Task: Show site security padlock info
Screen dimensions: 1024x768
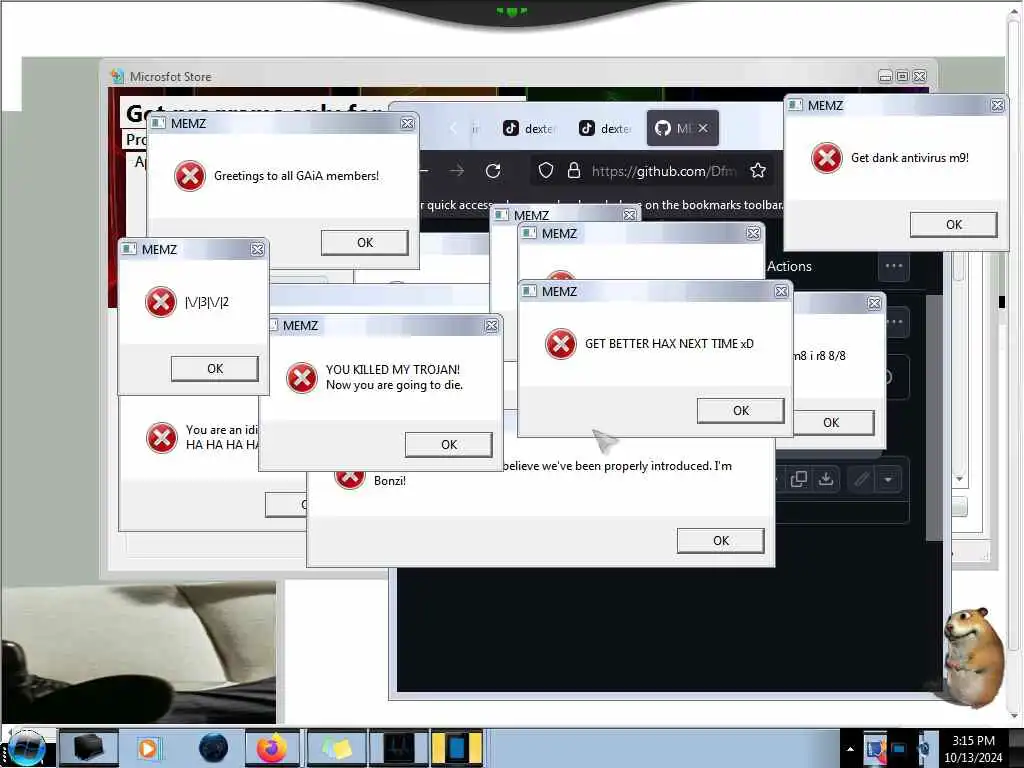Action: point(573,171)
